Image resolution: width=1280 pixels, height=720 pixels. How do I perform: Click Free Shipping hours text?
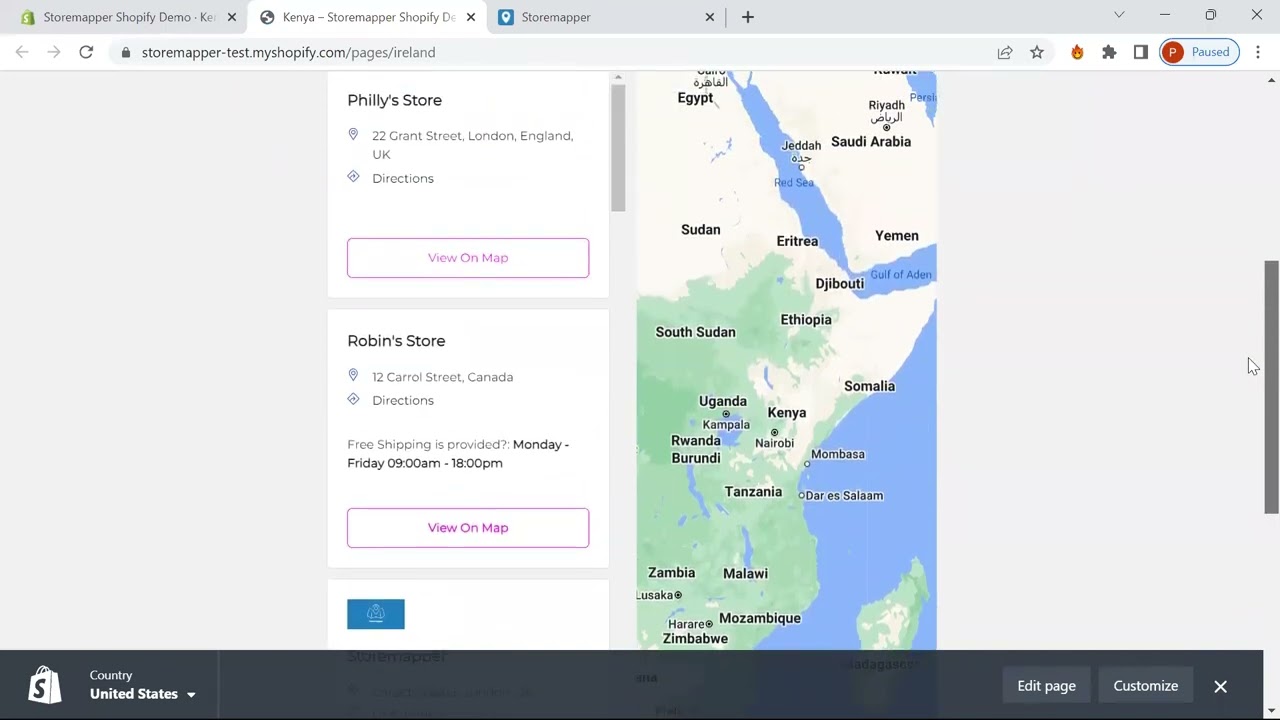tap(458, 454)
